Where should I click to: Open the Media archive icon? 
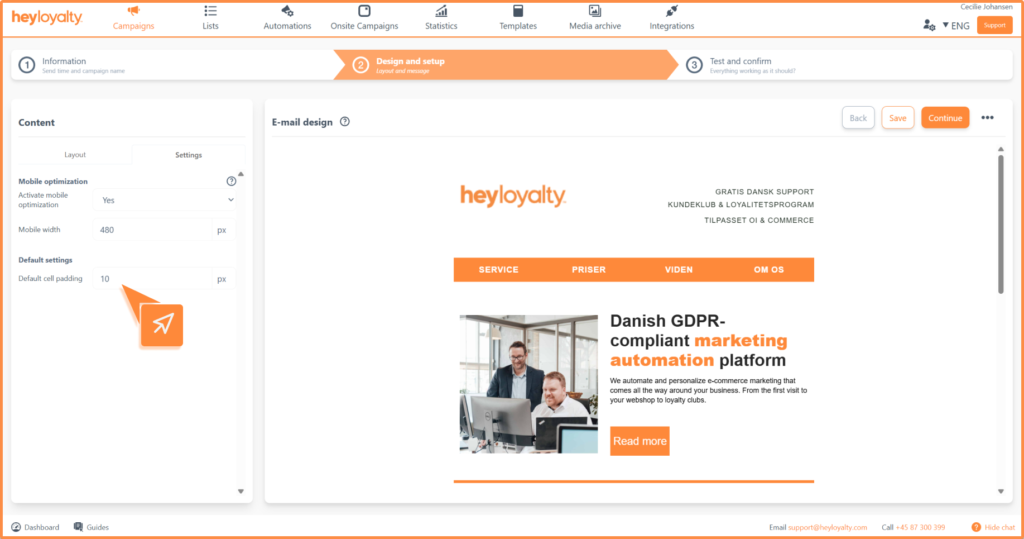[x=595, y=11]
